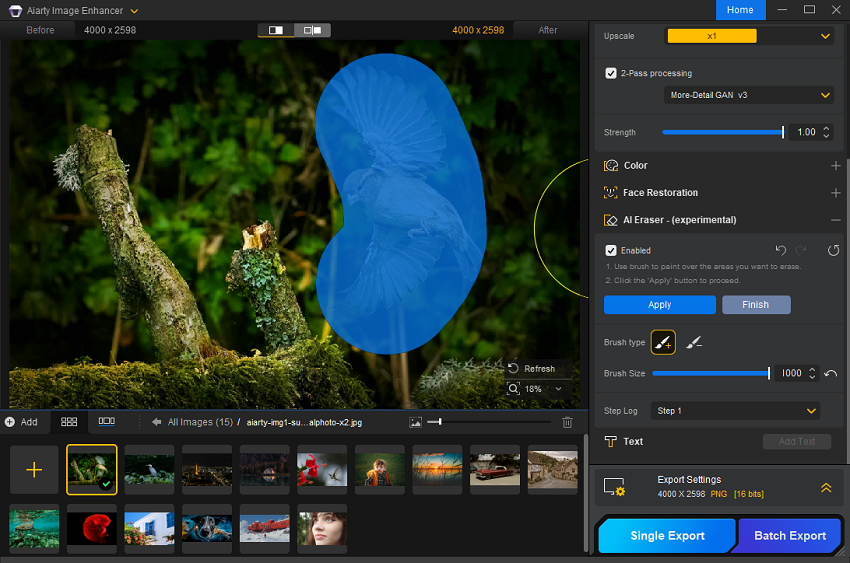Open the zoom percentage dropdown

(558, 389)
